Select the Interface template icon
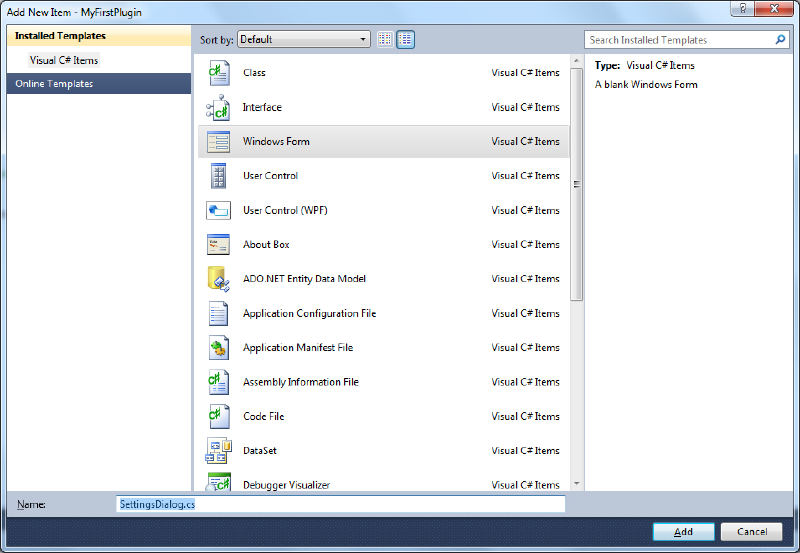Image resolution: width=800 pixels, height=553 pixels. click(218, 107)
